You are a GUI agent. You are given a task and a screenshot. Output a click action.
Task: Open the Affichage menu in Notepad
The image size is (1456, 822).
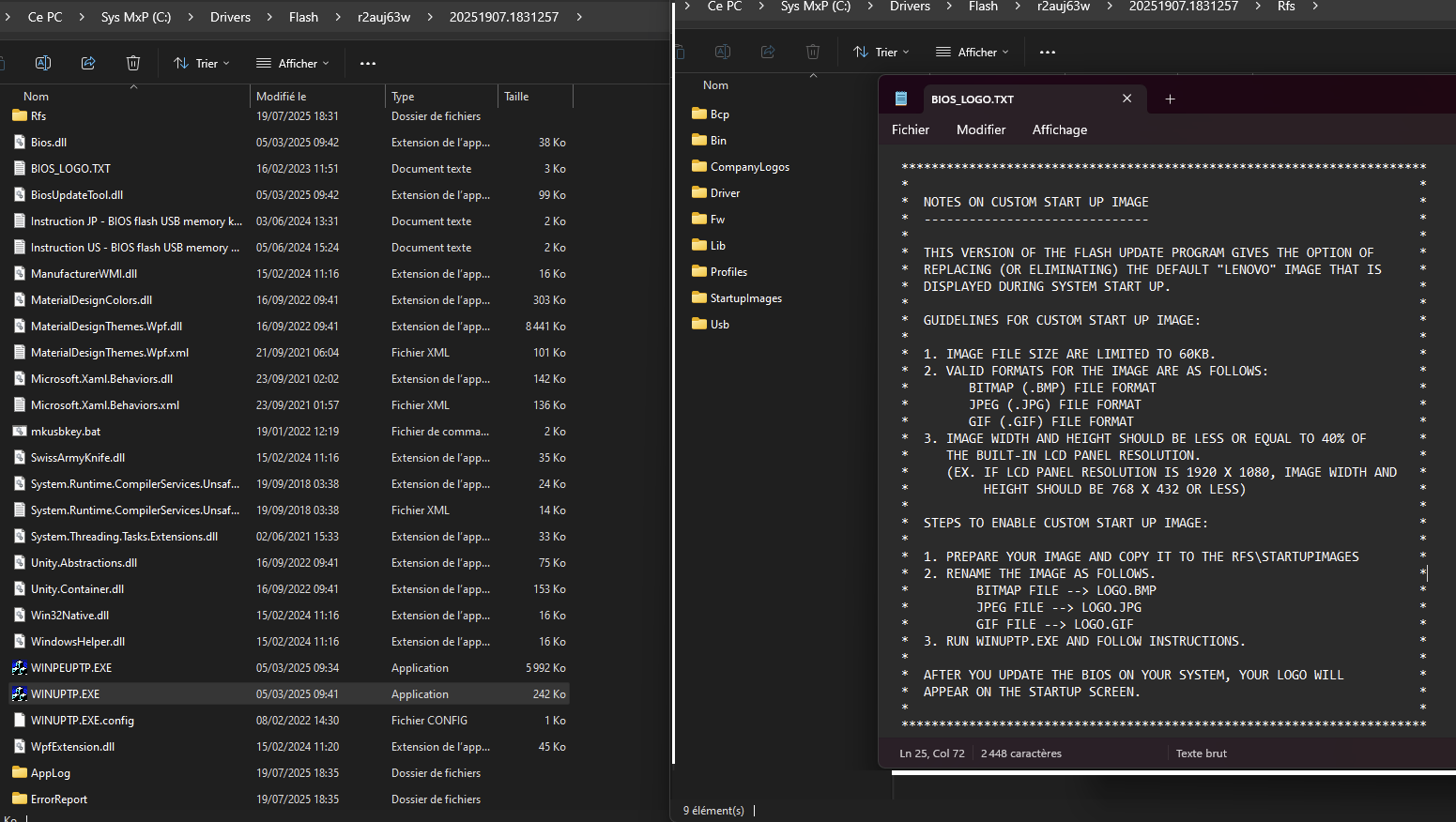pos(1060,129)
